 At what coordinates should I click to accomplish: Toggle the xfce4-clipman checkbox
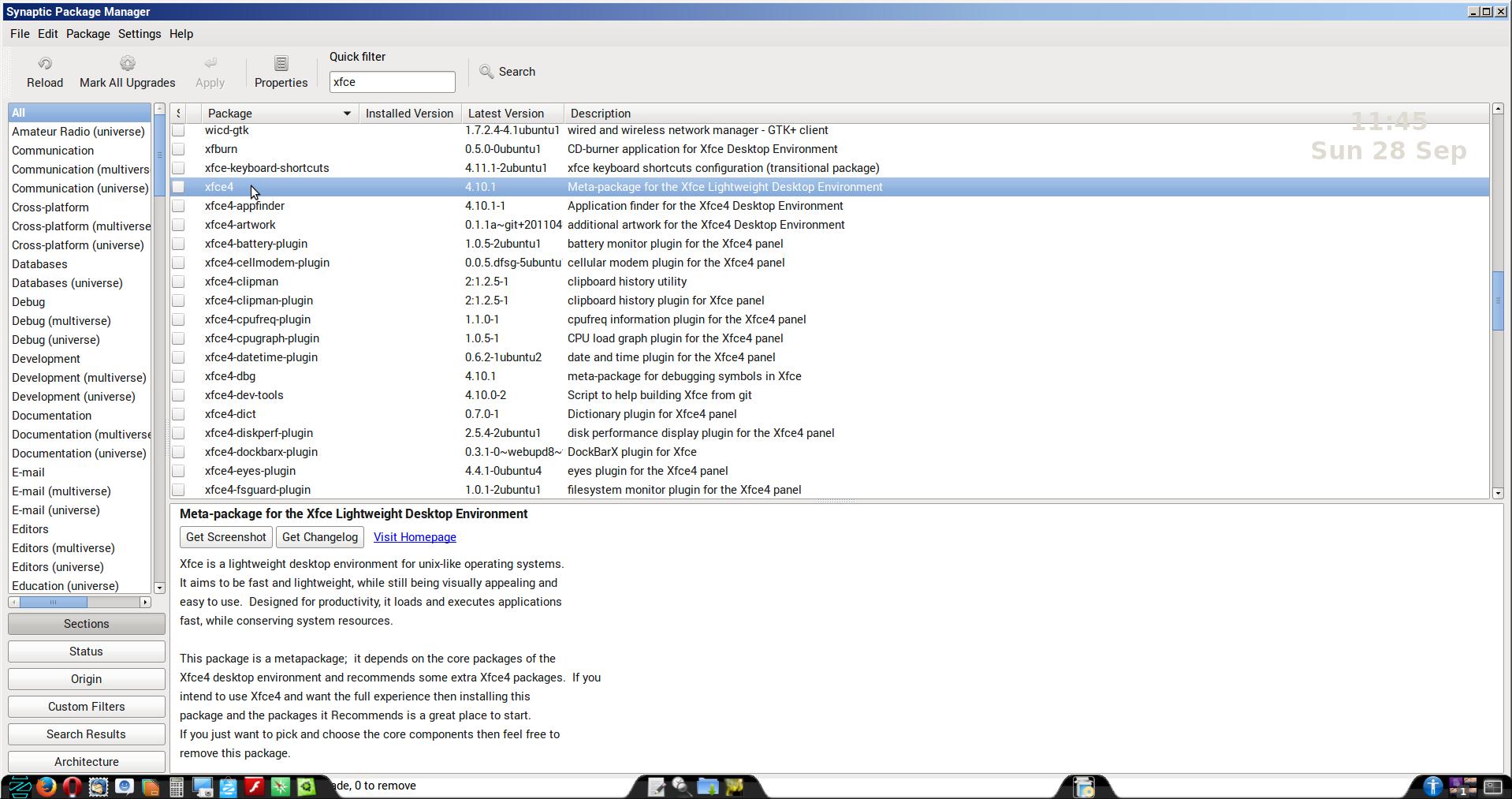(x=178, y=282)
